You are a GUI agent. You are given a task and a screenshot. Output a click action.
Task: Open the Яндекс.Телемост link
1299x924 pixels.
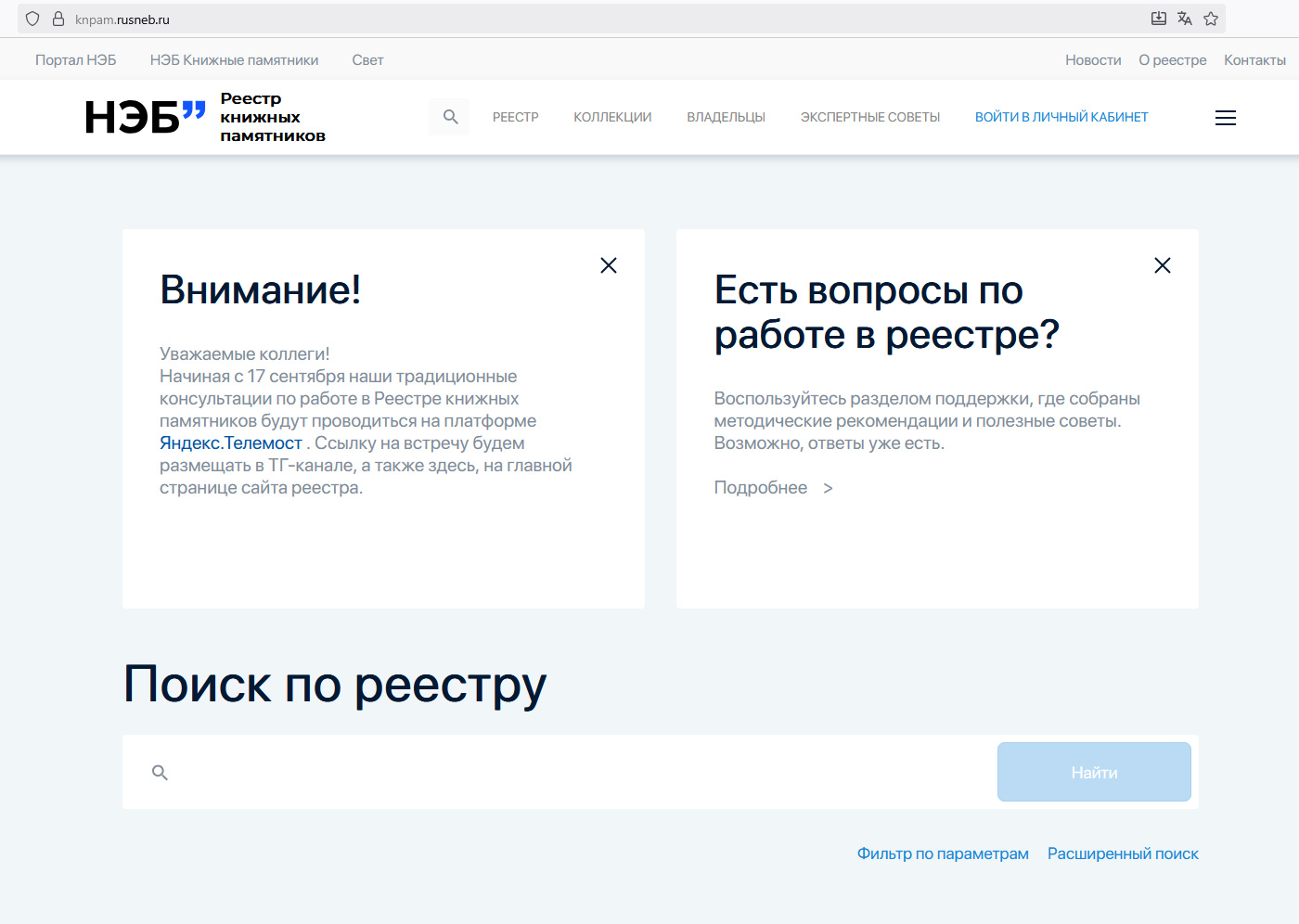(x=231, y=443)
